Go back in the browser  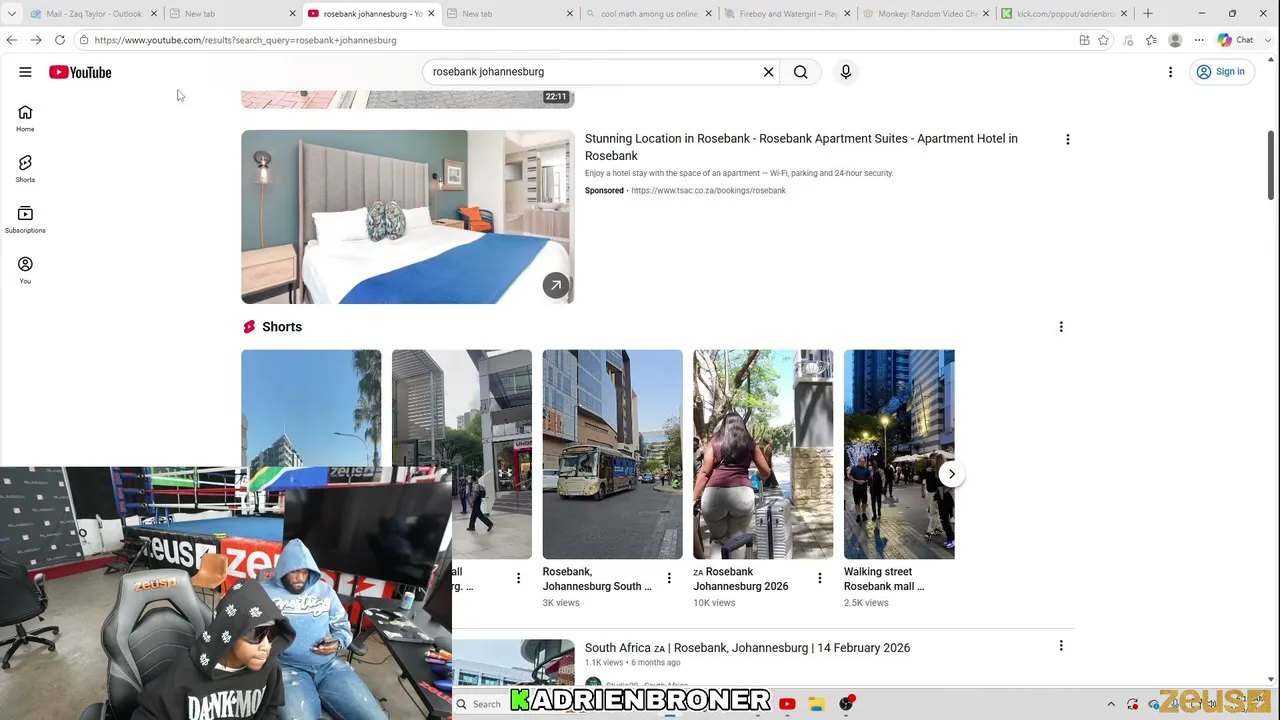(12, 40)
